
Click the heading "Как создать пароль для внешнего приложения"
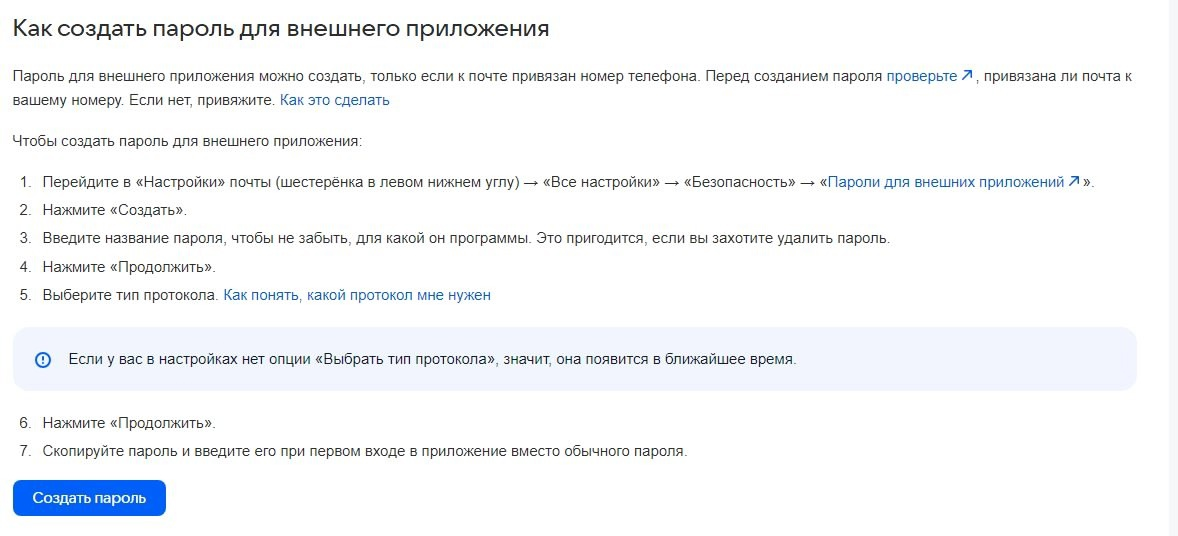[281, 28]
